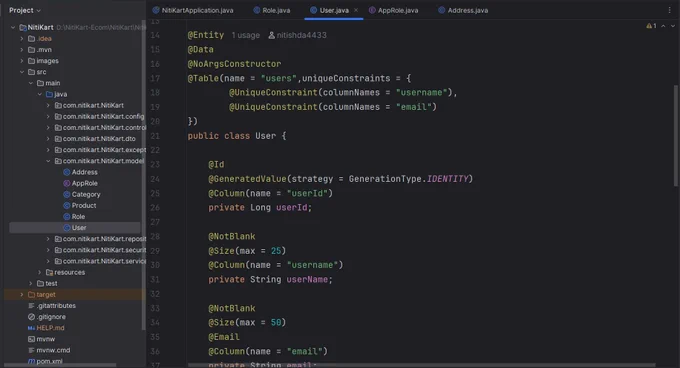680x368 pixels.
Task: Click the resources folder icon
Action: pos(49,272)
